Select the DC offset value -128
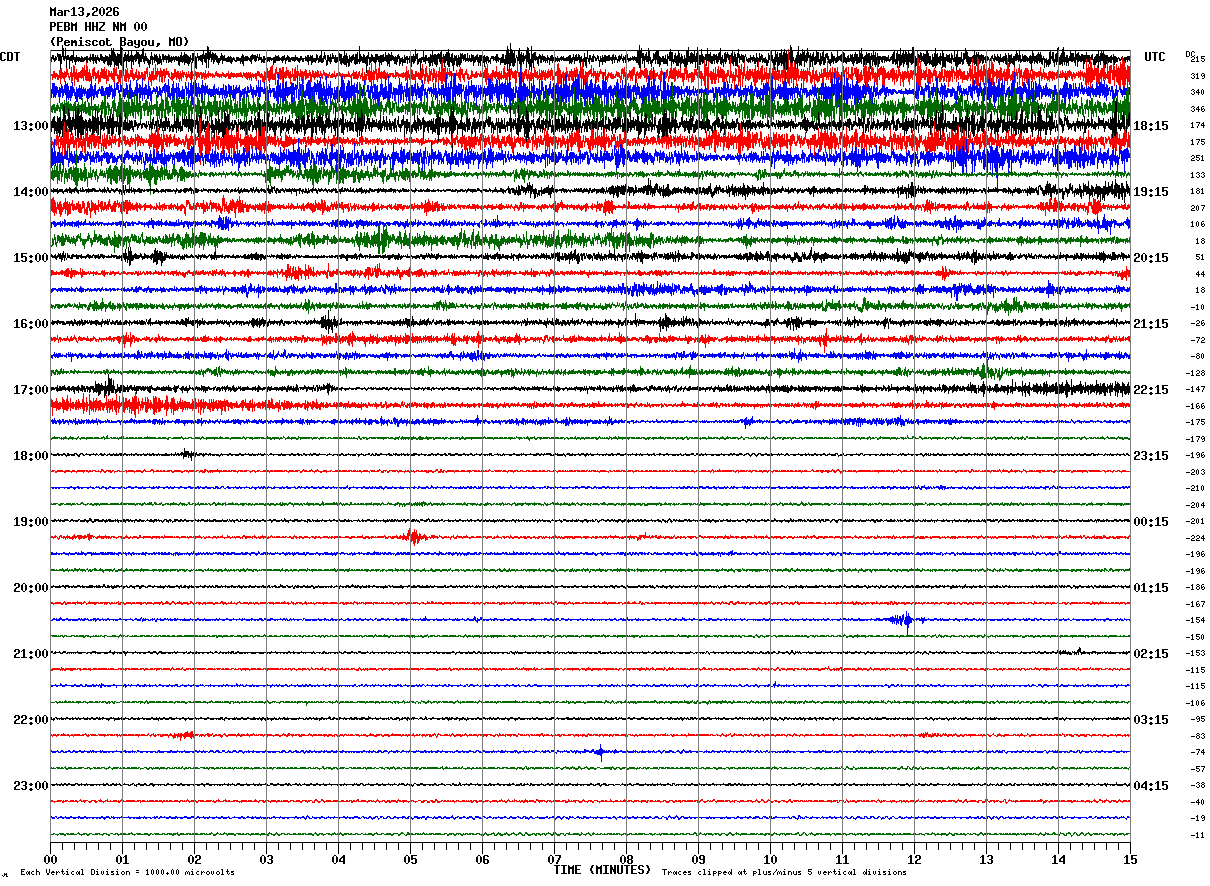Viewport: 1210px width, 886px height. [1195, 373]
